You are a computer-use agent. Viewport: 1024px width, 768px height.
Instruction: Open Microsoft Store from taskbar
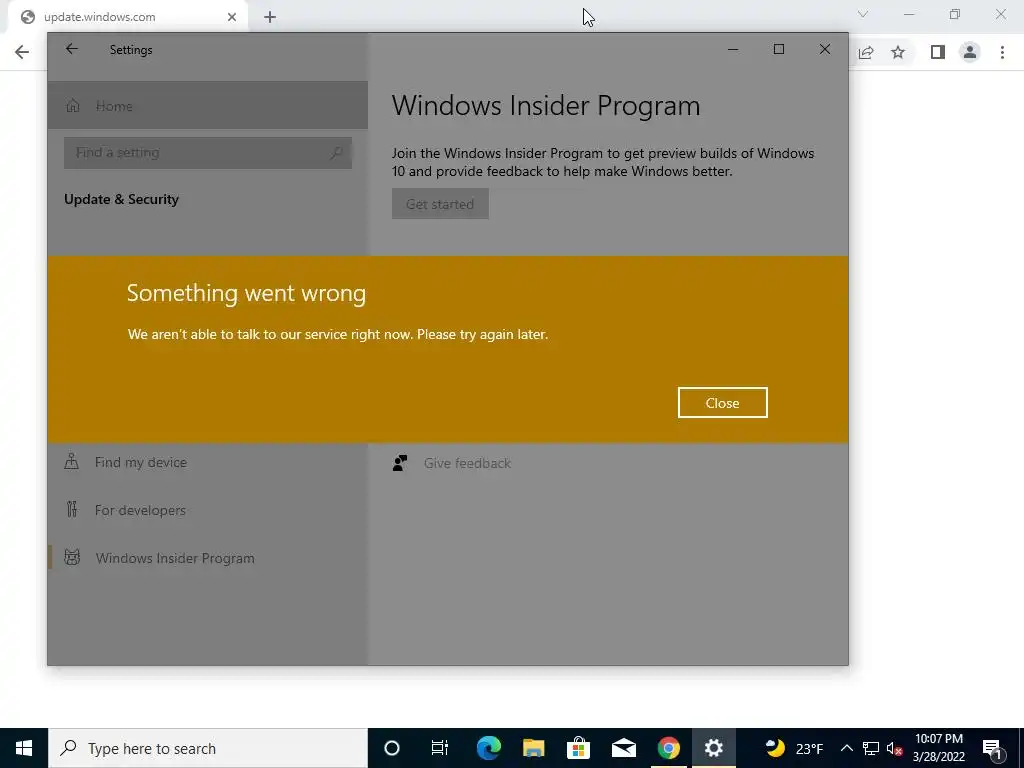click(x=579, y=748)
